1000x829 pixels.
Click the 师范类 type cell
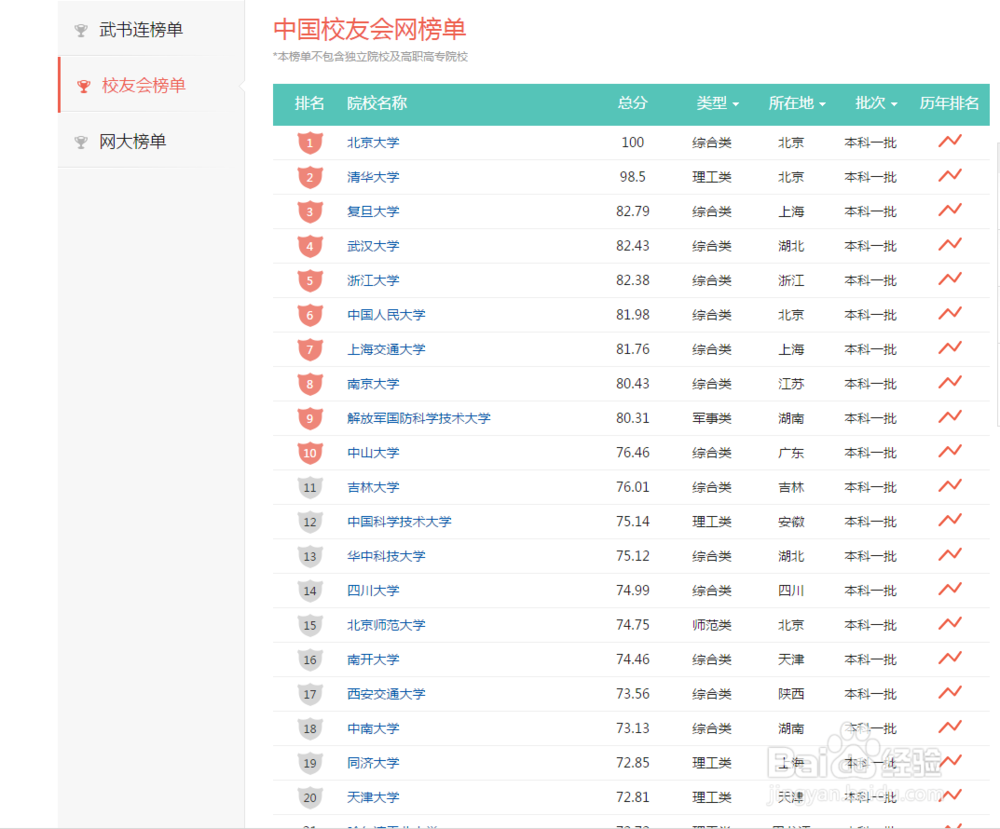(x=712, y=625)
